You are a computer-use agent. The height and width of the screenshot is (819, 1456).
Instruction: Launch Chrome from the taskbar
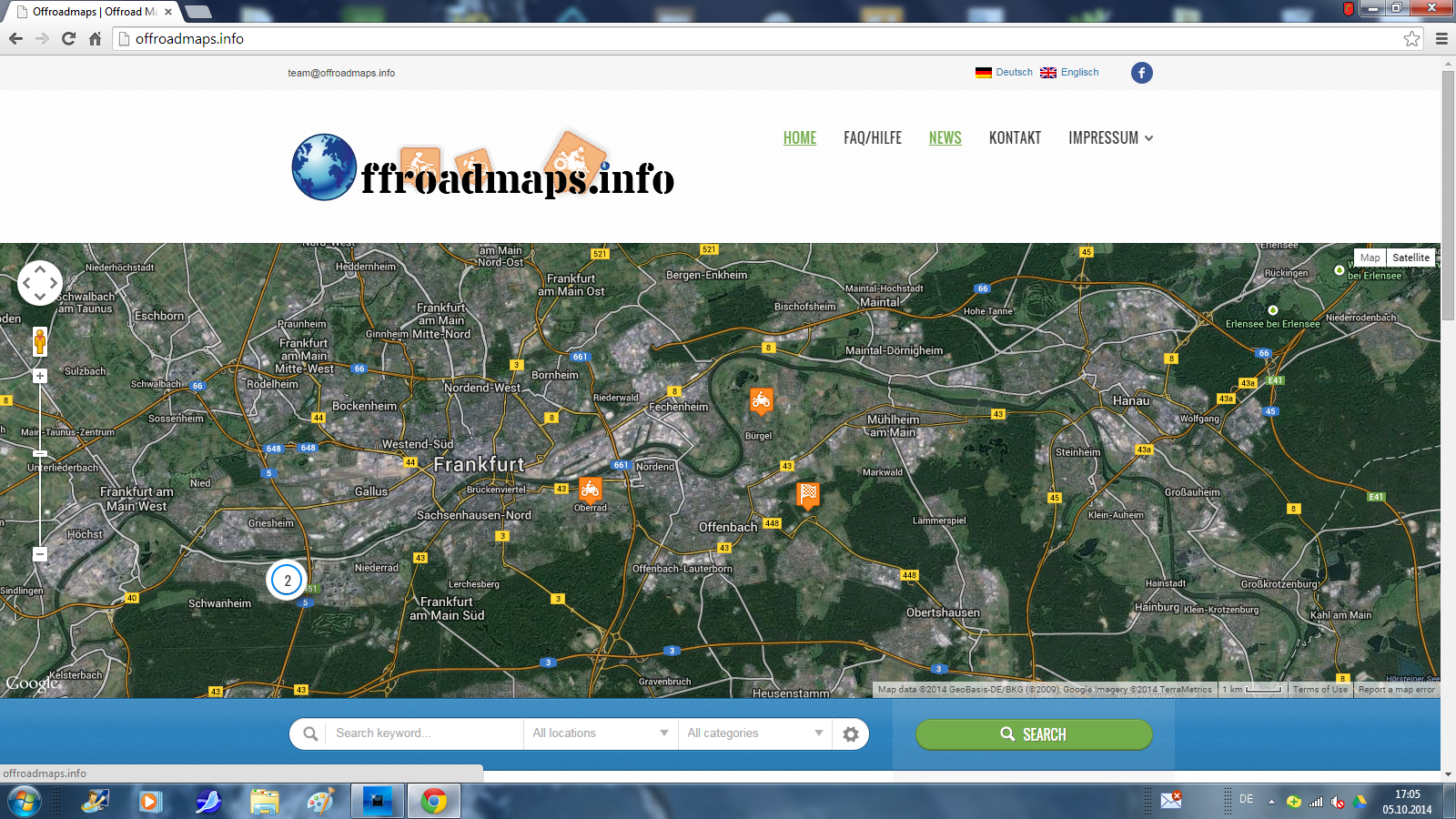[433, 802]
